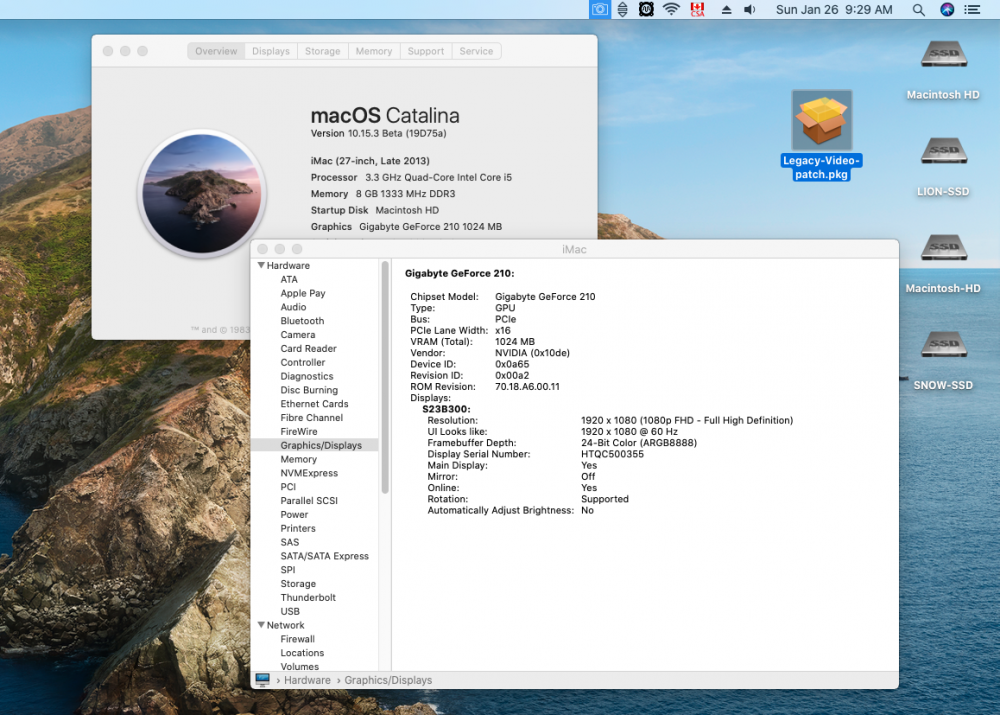The image size is (1000, 715).
Task: Click the Gigabyte GeForce 210 heading
Action: pos(459,273)
